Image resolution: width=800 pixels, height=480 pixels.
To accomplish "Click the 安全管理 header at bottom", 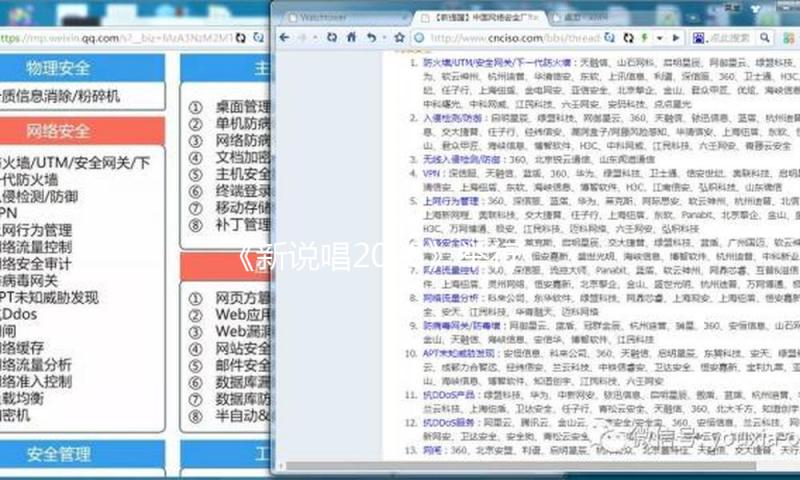I will [x=59, y=454].
